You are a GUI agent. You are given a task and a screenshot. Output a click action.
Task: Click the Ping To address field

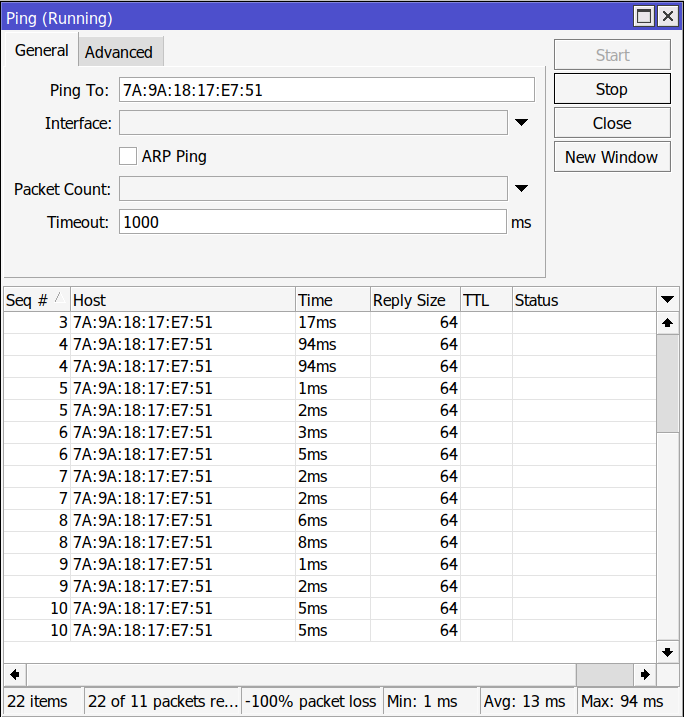[x=326, y=90]
